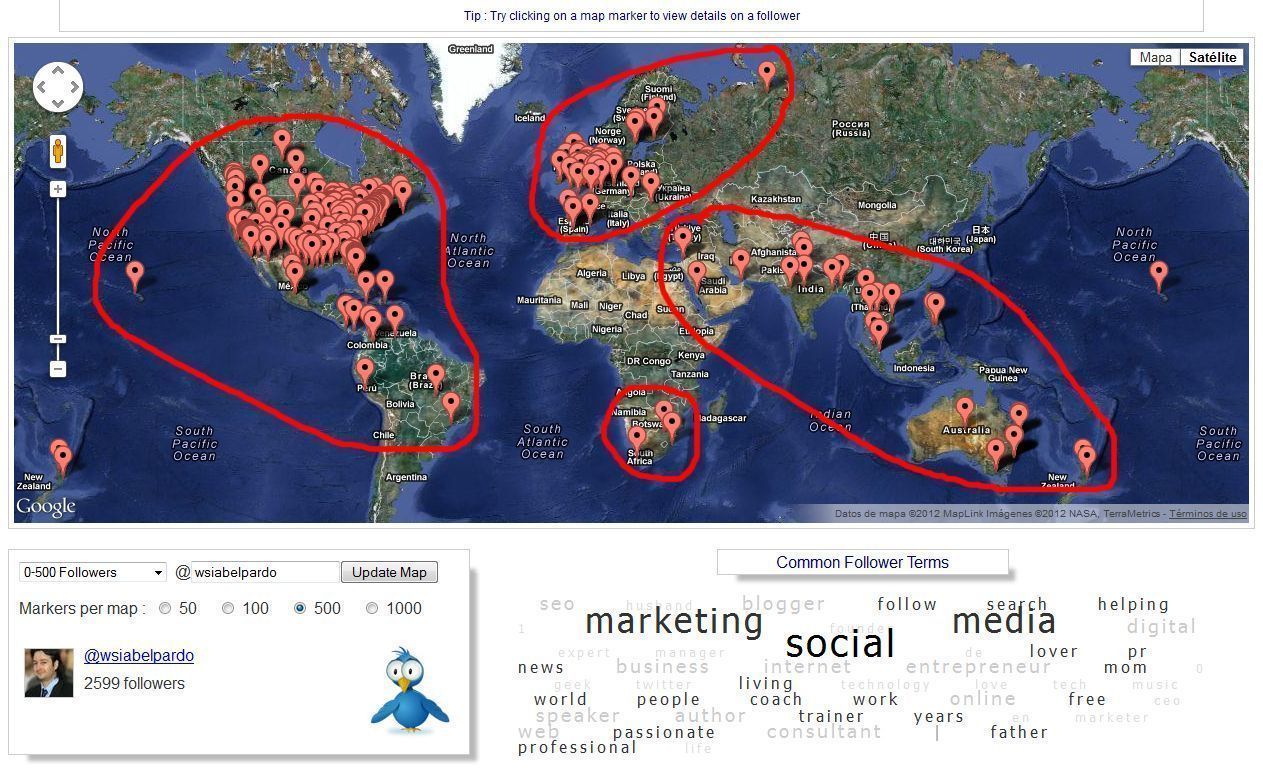The image size is (1263, 770).
Task: Pick the Street View pegman icon
Action: coord(58,151)
